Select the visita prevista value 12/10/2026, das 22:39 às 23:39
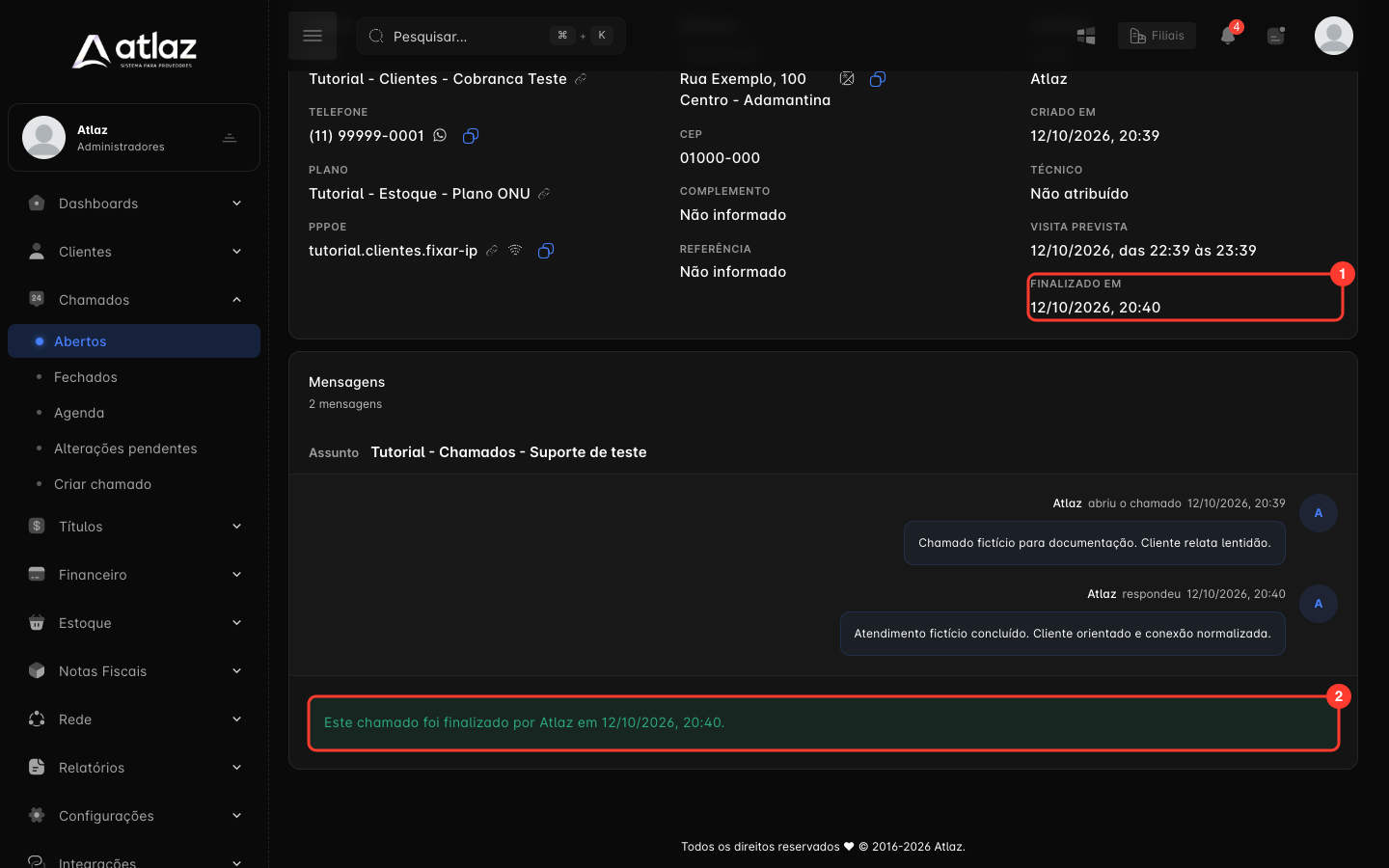Viewport: 1389px width, 868px height. point(1143,251)
